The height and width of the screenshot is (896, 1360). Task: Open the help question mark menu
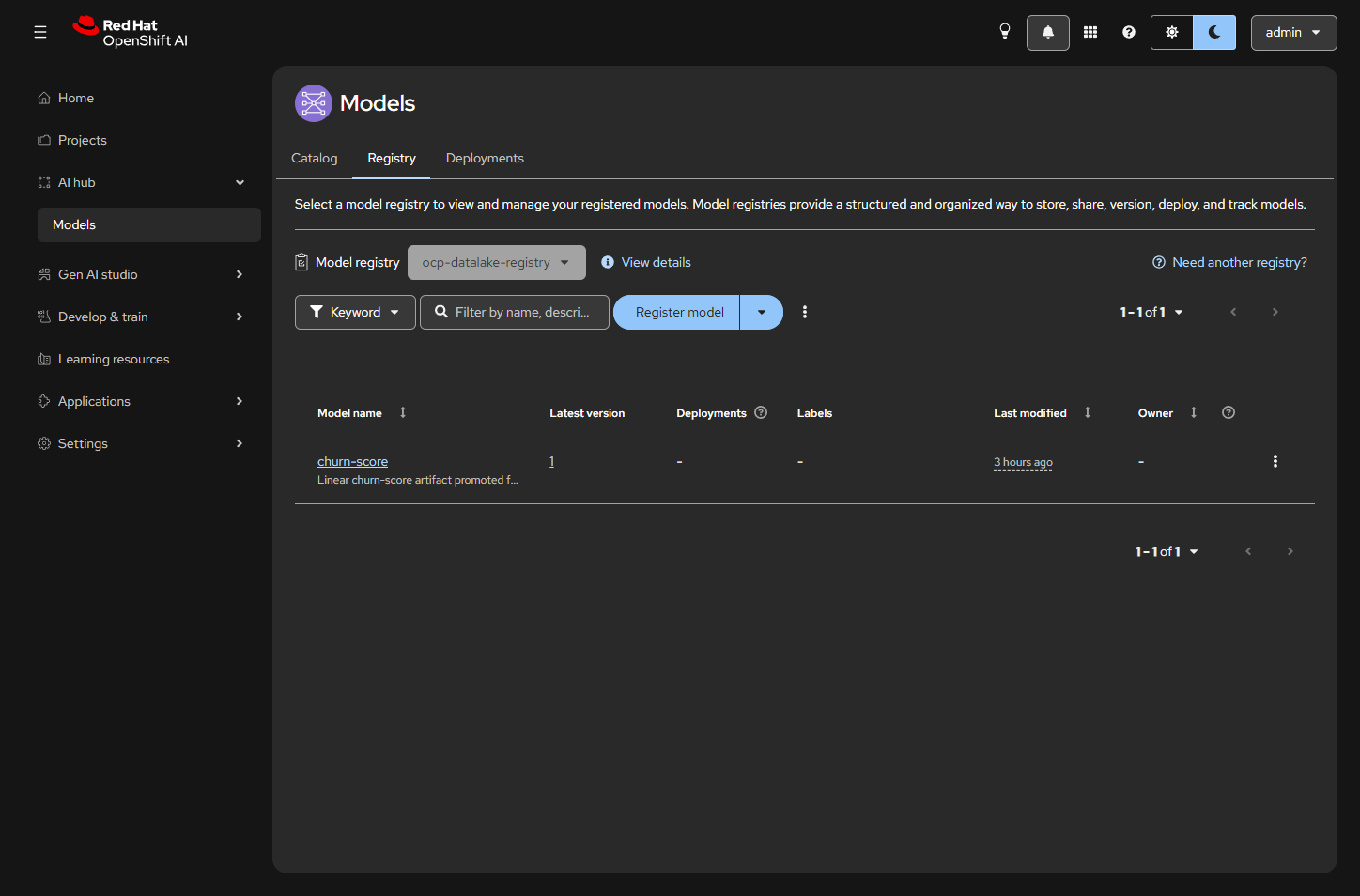(1129, 32)
